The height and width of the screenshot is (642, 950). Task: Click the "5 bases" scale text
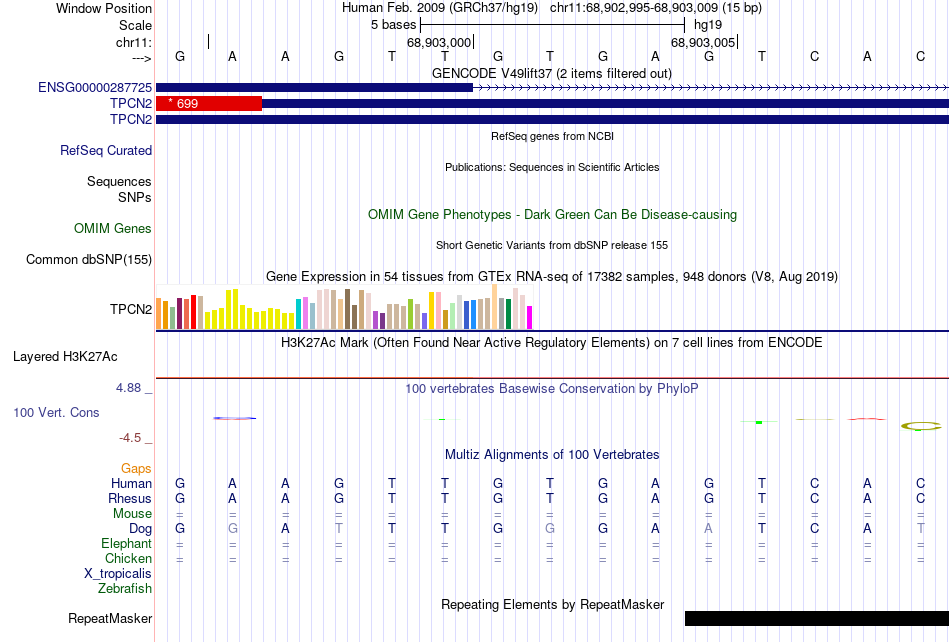coord(394,25)
